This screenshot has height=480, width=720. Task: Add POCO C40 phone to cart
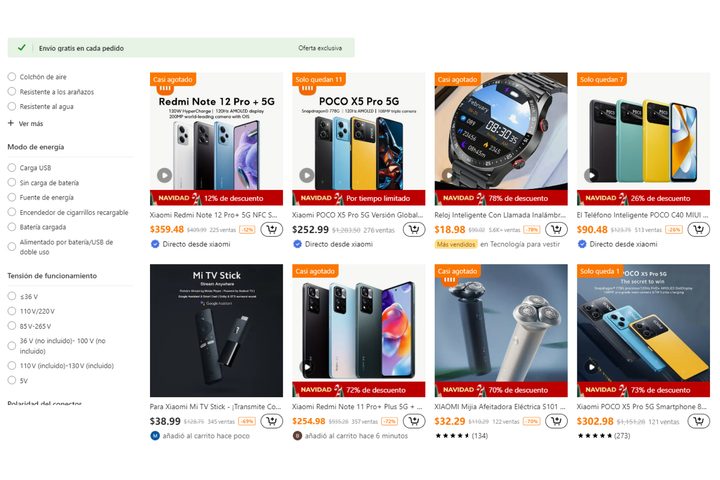click(698, 230)
